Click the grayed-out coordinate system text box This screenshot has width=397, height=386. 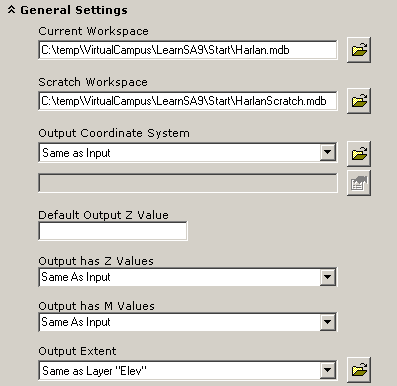188,183
